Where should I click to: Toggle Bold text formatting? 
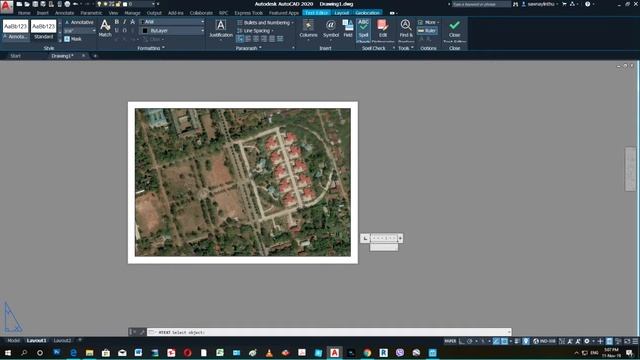117,22
